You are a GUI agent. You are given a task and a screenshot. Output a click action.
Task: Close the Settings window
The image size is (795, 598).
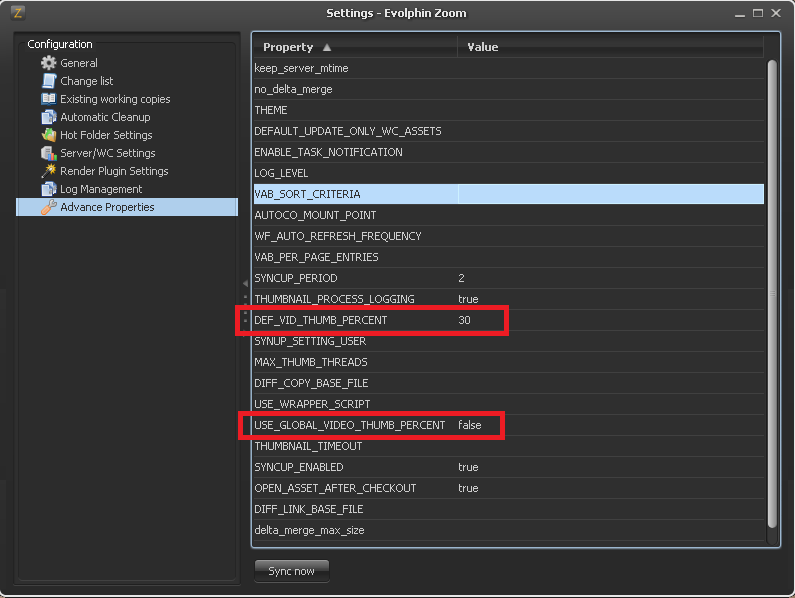[776, 13]
